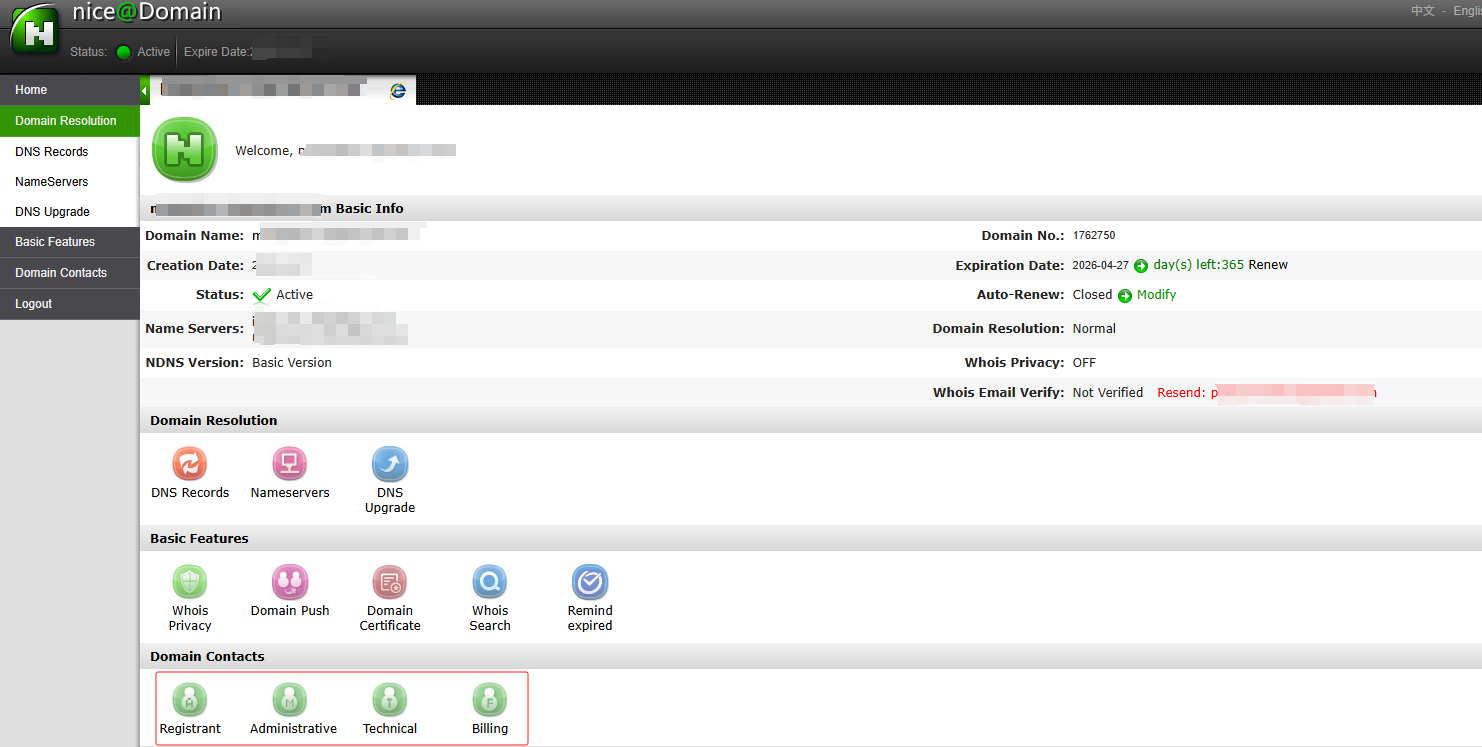Click the Remind expired icon
Viewport: 1482px width, 747px height.
pos(590,582)
